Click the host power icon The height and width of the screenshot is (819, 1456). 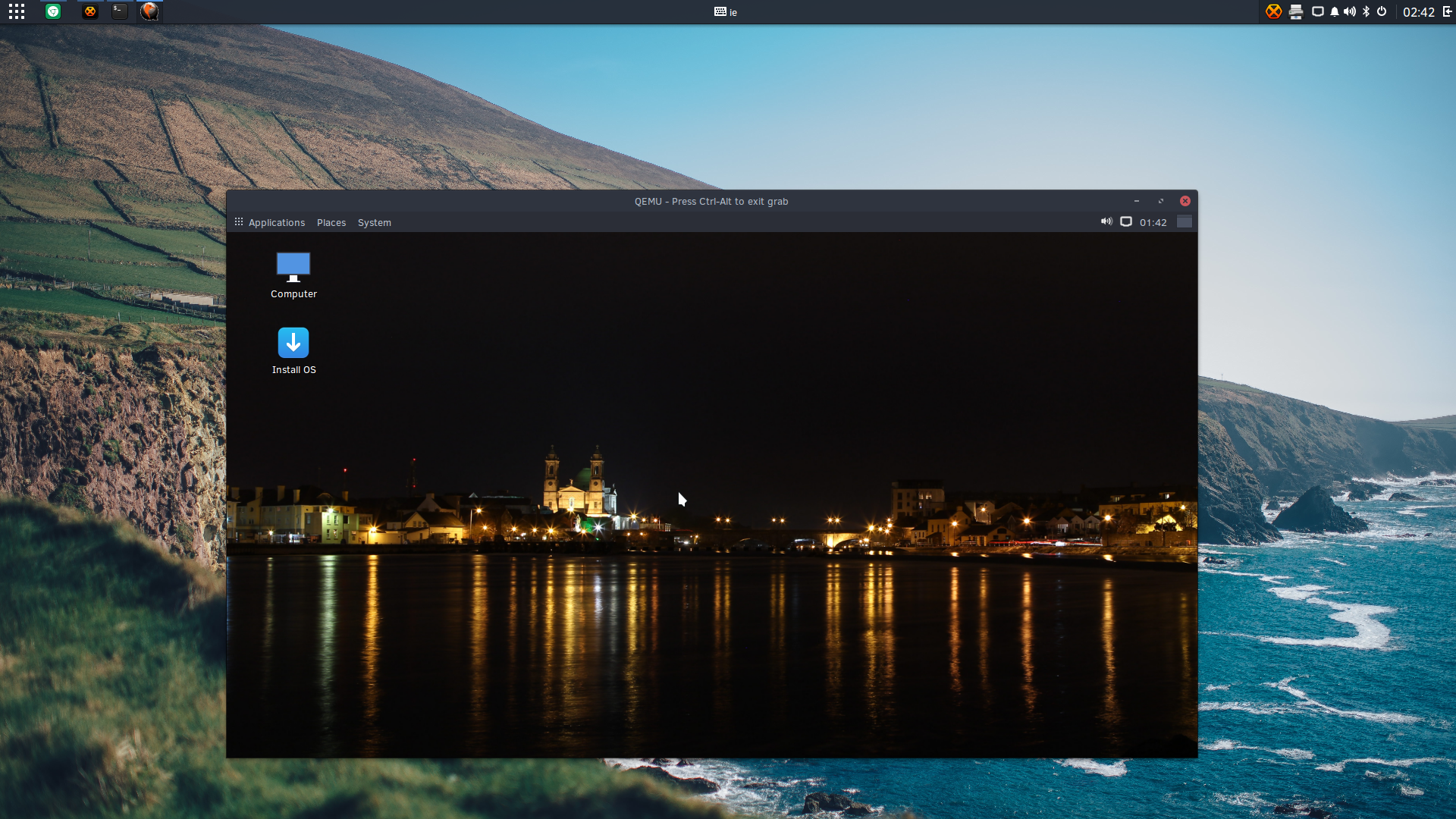pos(1382,11)
